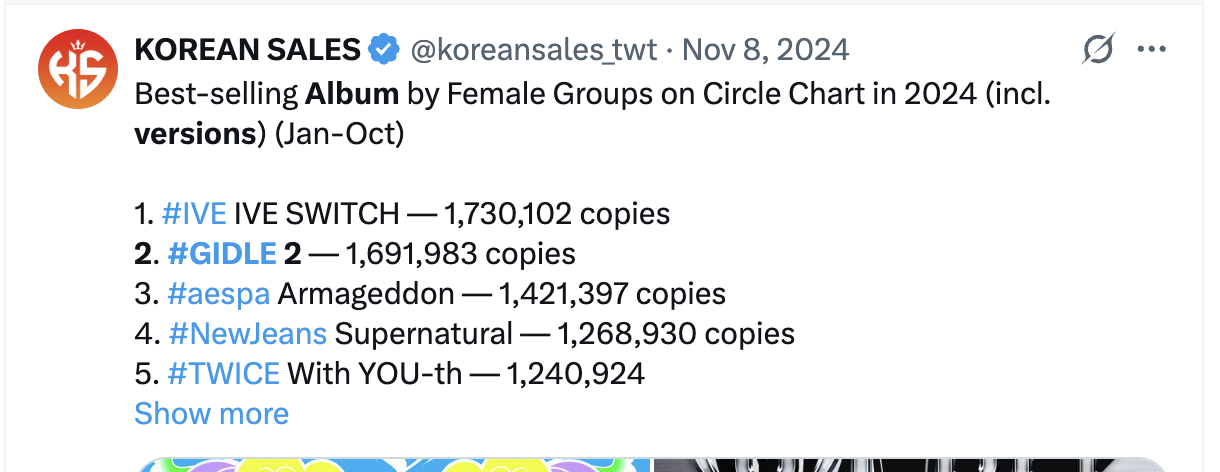Click the 'With YOU-th — 1,240,924' text
1220x472 pixels.
[466, 374]
